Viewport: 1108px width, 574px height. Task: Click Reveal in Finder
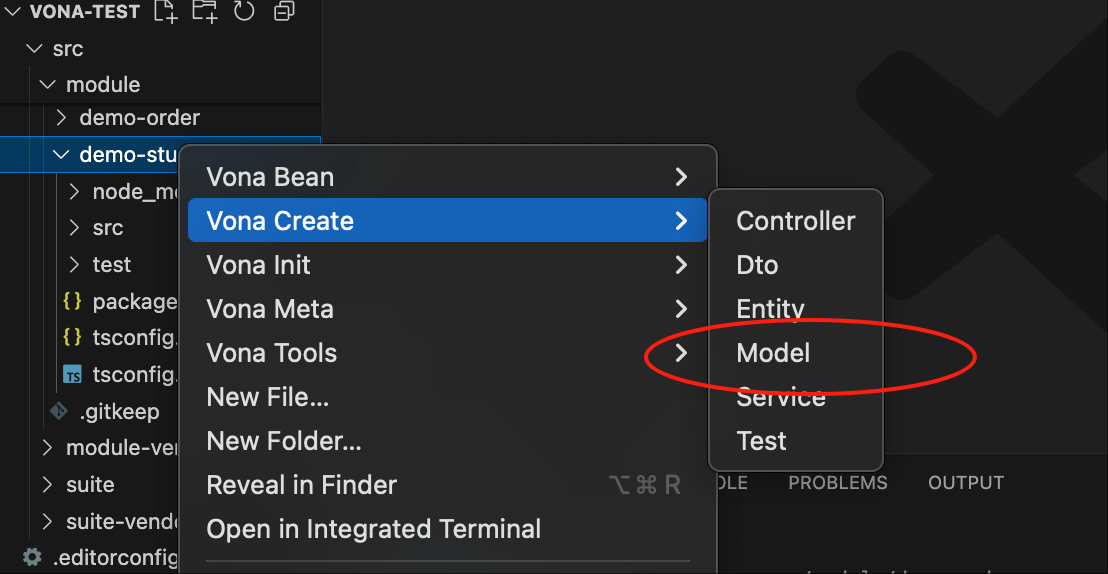point(301,485)
